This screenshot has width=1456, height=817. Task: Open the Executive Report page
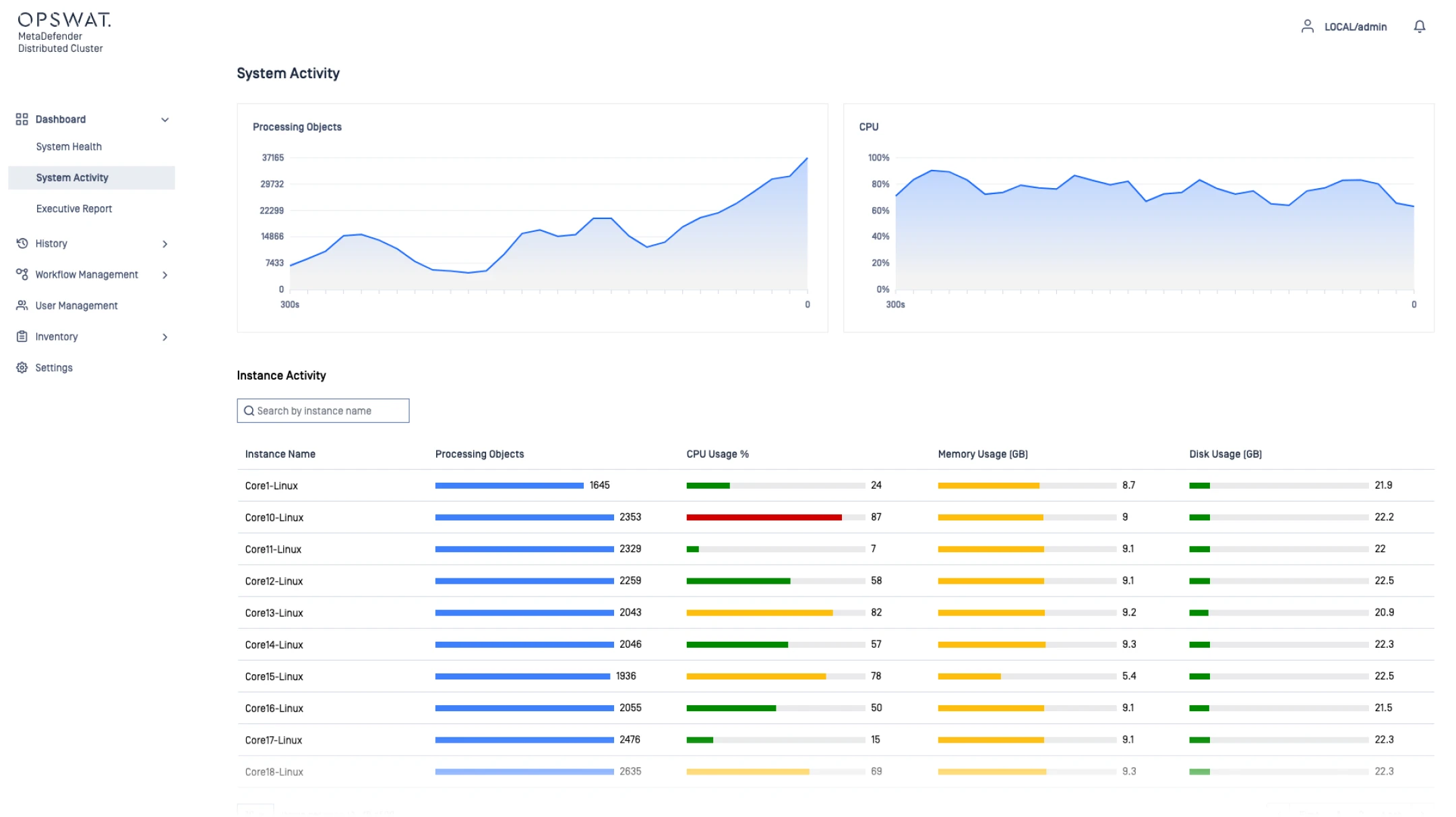pyautogui.click(x=74, y=208)
